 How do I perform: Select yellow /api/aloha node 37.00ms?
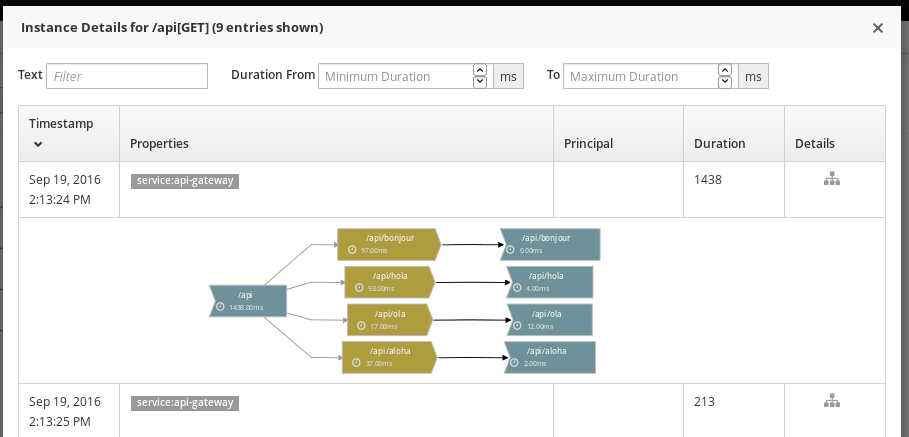[x=389, y=357]
